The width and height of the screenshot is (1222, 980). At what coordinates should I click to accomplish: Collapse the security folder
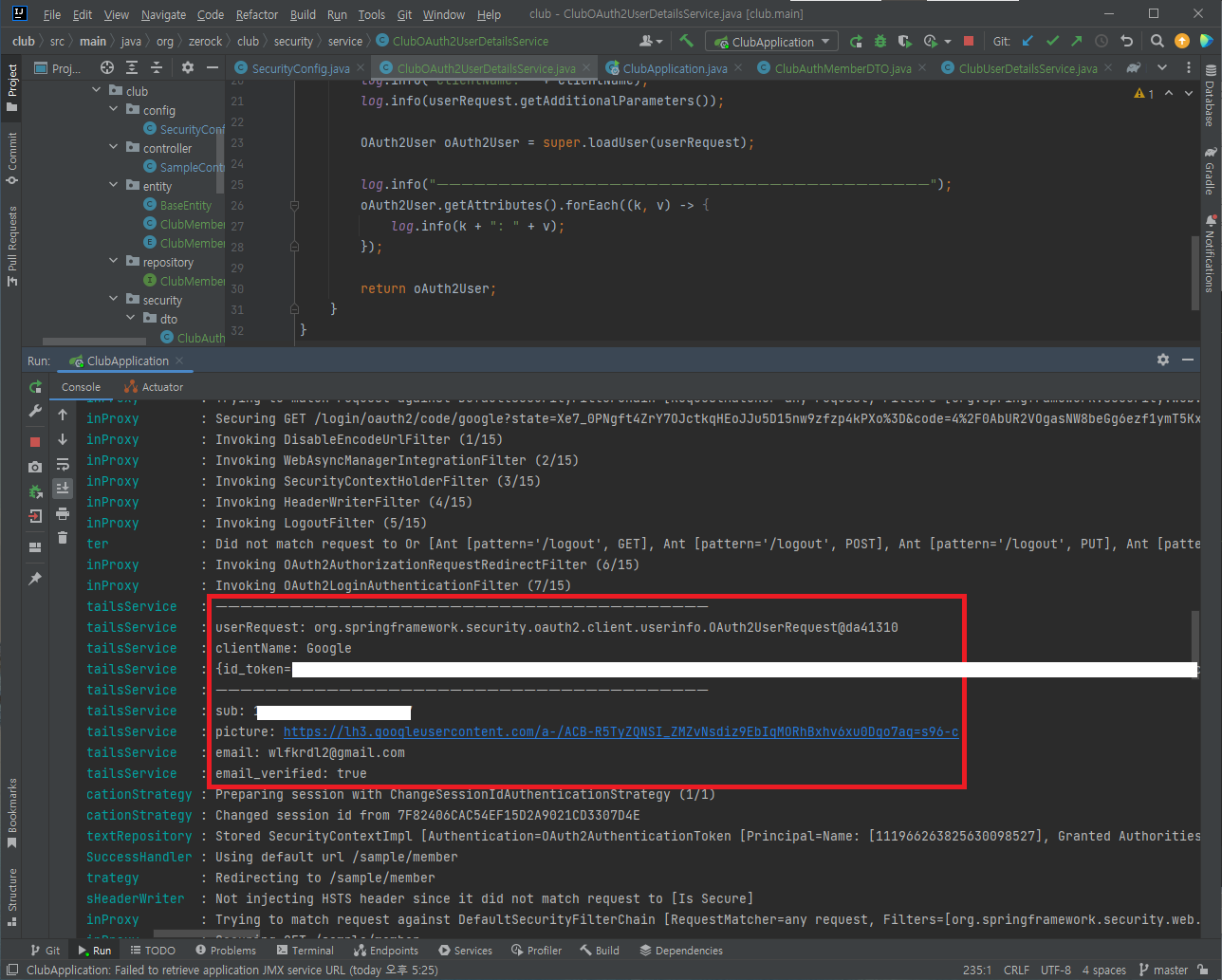114,299
